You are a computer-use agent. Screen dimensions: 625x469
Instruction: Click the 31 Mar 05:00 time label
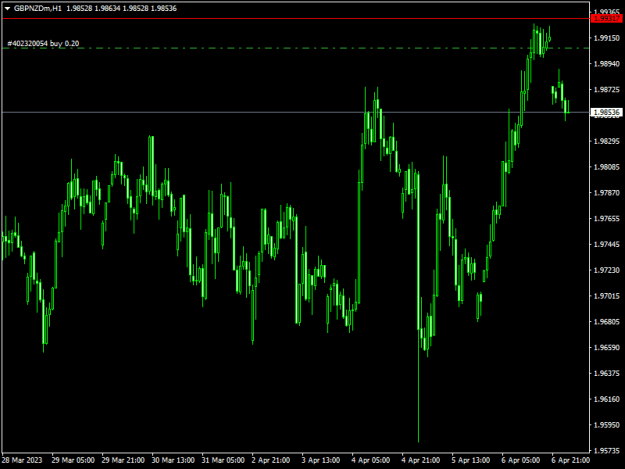[x=223, y=460]
